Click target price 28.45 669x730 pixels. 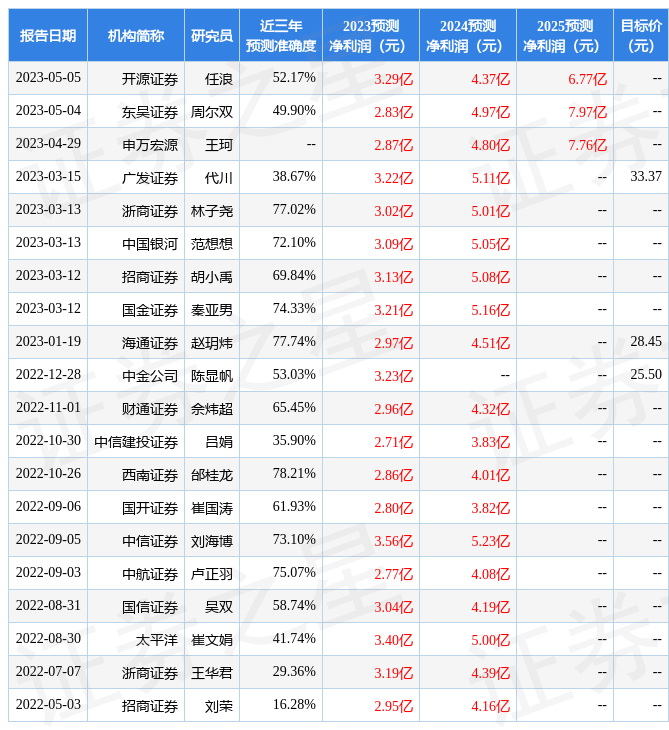646,341
